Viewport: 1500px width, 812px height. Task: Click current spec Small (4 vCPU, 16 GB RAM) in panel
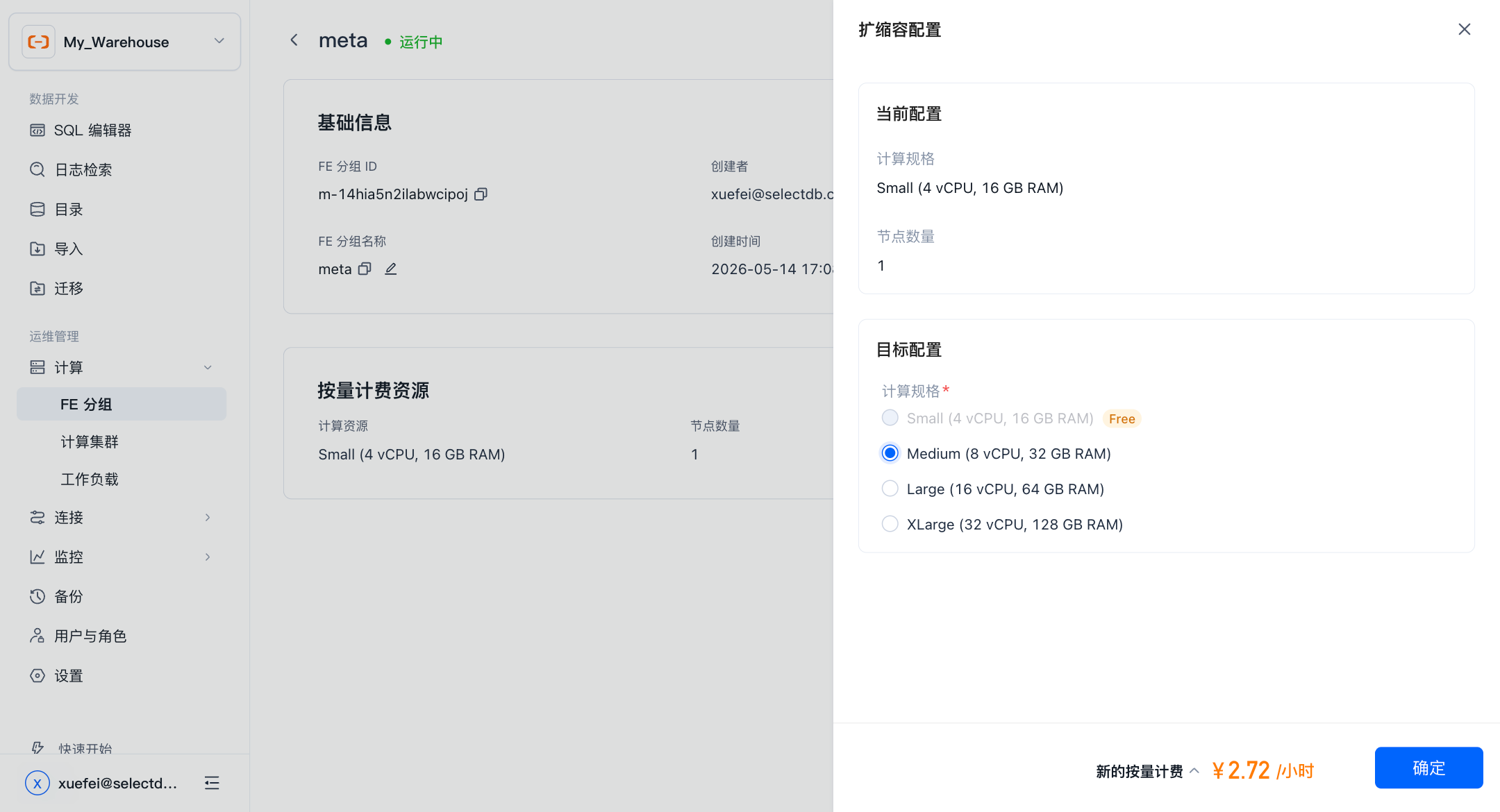pyautogui.click(x=970, y=188)
